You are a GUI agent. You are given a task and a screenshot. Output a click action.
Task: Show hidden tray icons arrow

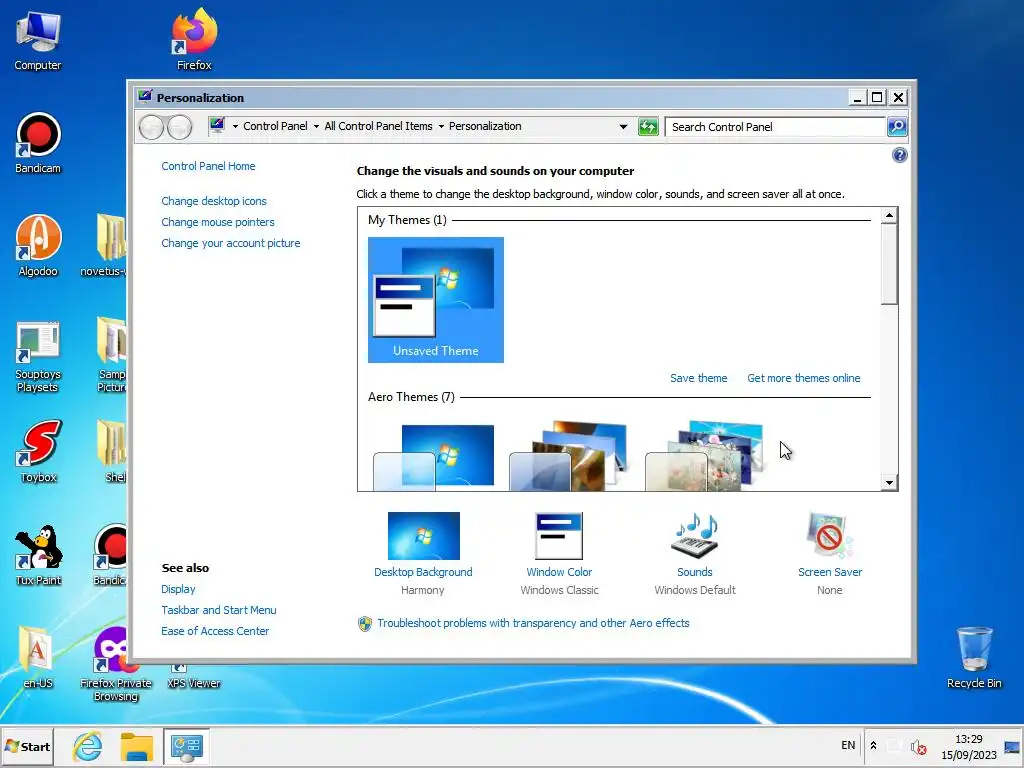873,745
